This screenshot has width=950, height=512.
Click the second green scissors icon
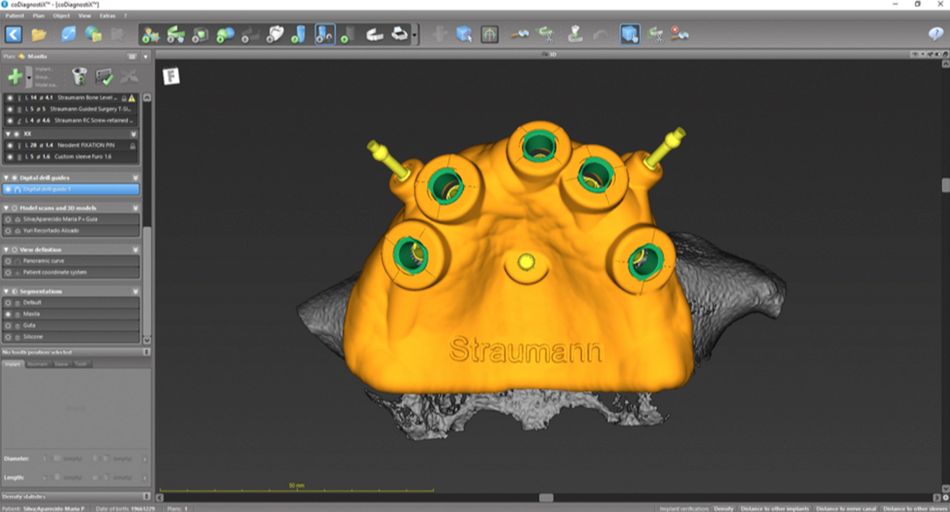tap(656, 35)
